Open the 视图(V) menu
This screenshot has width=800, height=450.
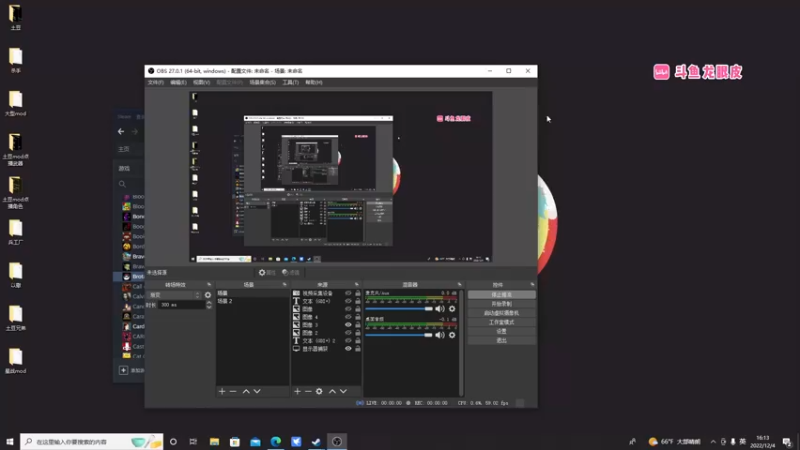(x=202, y=82)
